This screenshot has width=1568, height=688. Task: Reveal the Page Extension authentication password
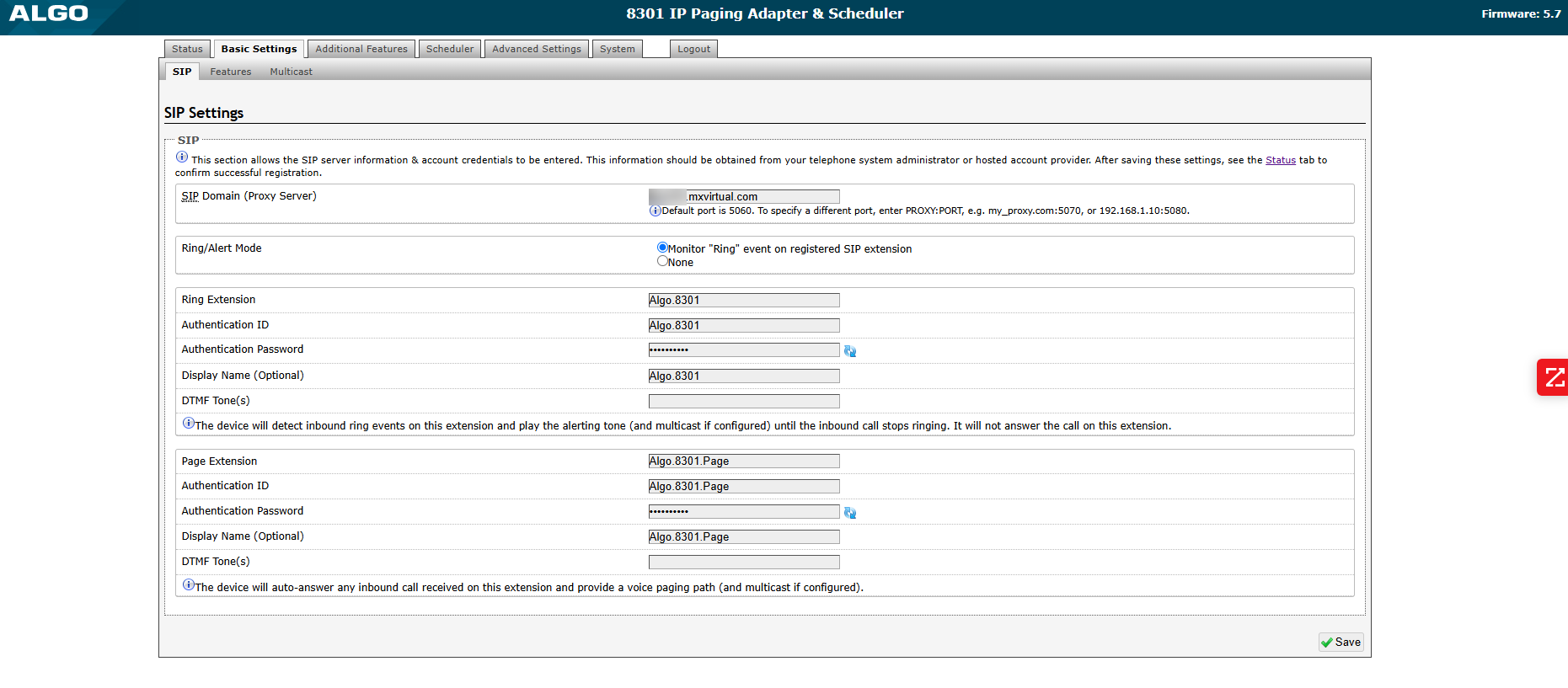point(850,513)
